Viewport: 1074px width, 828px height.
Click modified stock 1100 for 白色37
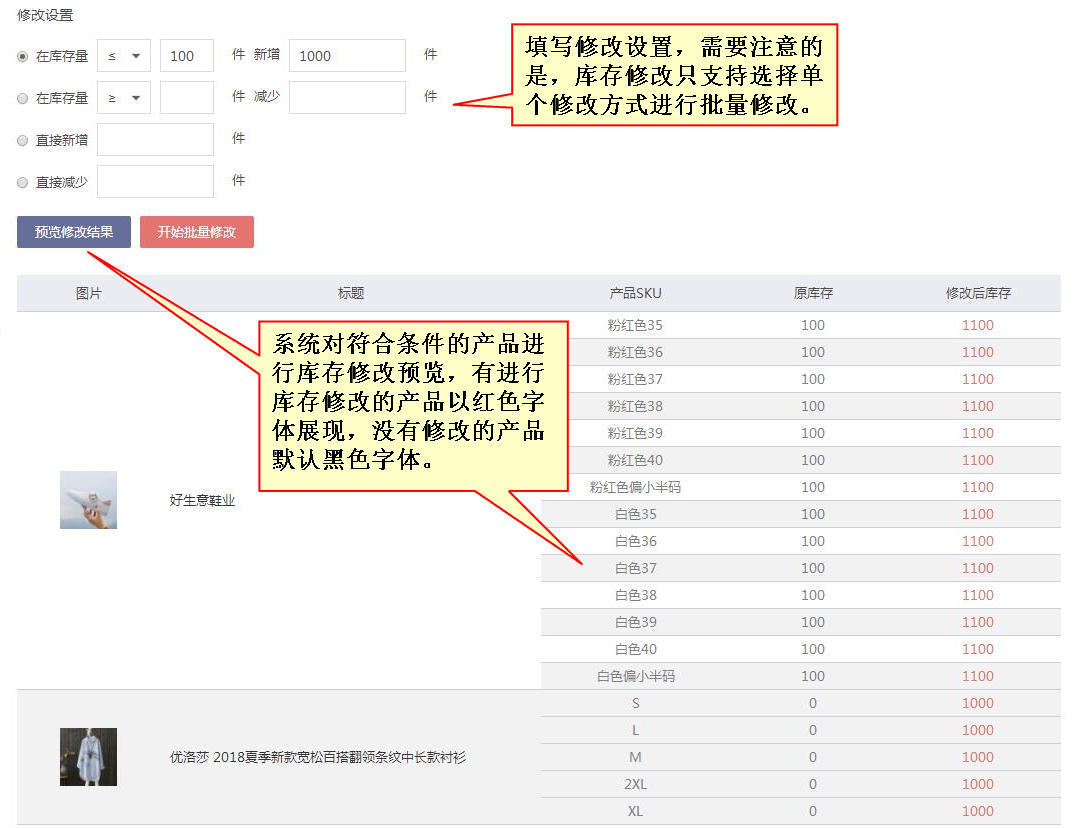pyautogui.click(x=977, y=568)
